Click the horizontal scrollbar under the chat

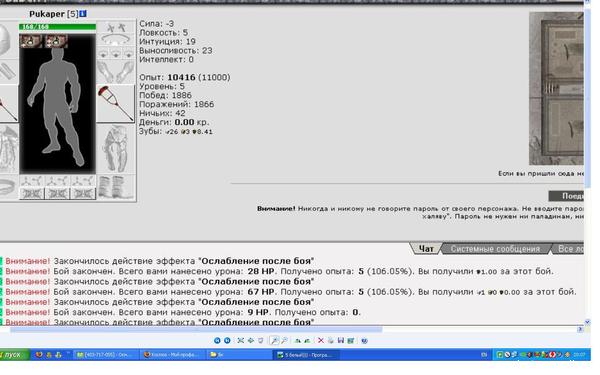[196, 329]
